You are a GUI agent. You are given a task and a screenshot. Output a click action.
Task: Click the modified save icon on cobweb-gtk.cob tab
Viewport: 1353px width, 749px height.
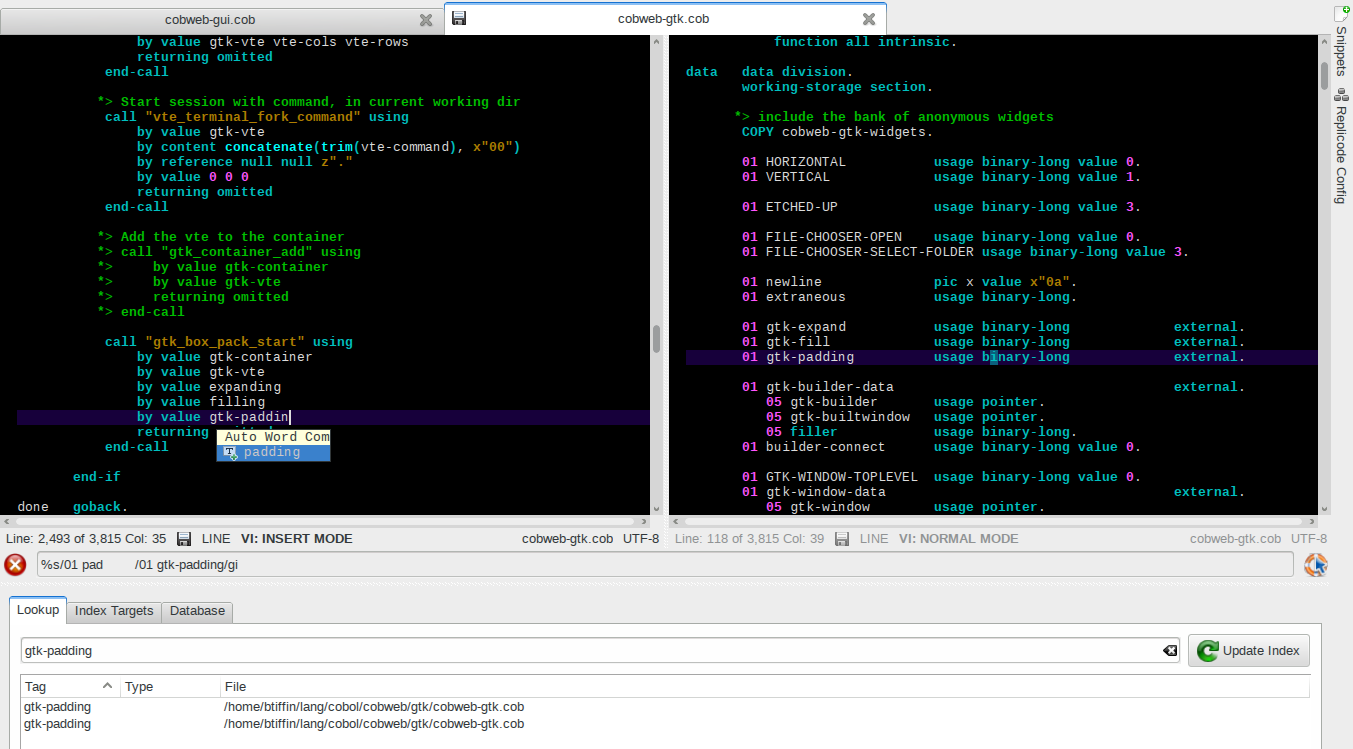(x=458, y=18)
